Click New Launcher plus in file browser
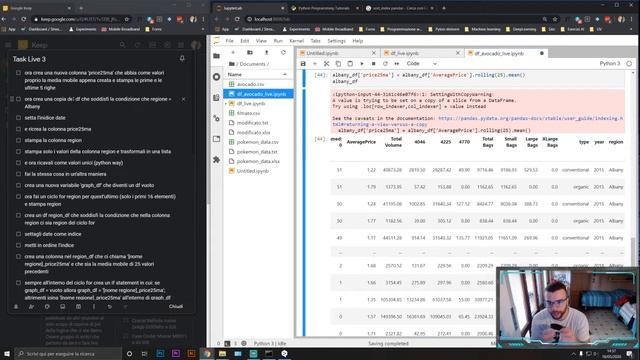This screenshot has width=640, height=360. [x=233, y=53]
